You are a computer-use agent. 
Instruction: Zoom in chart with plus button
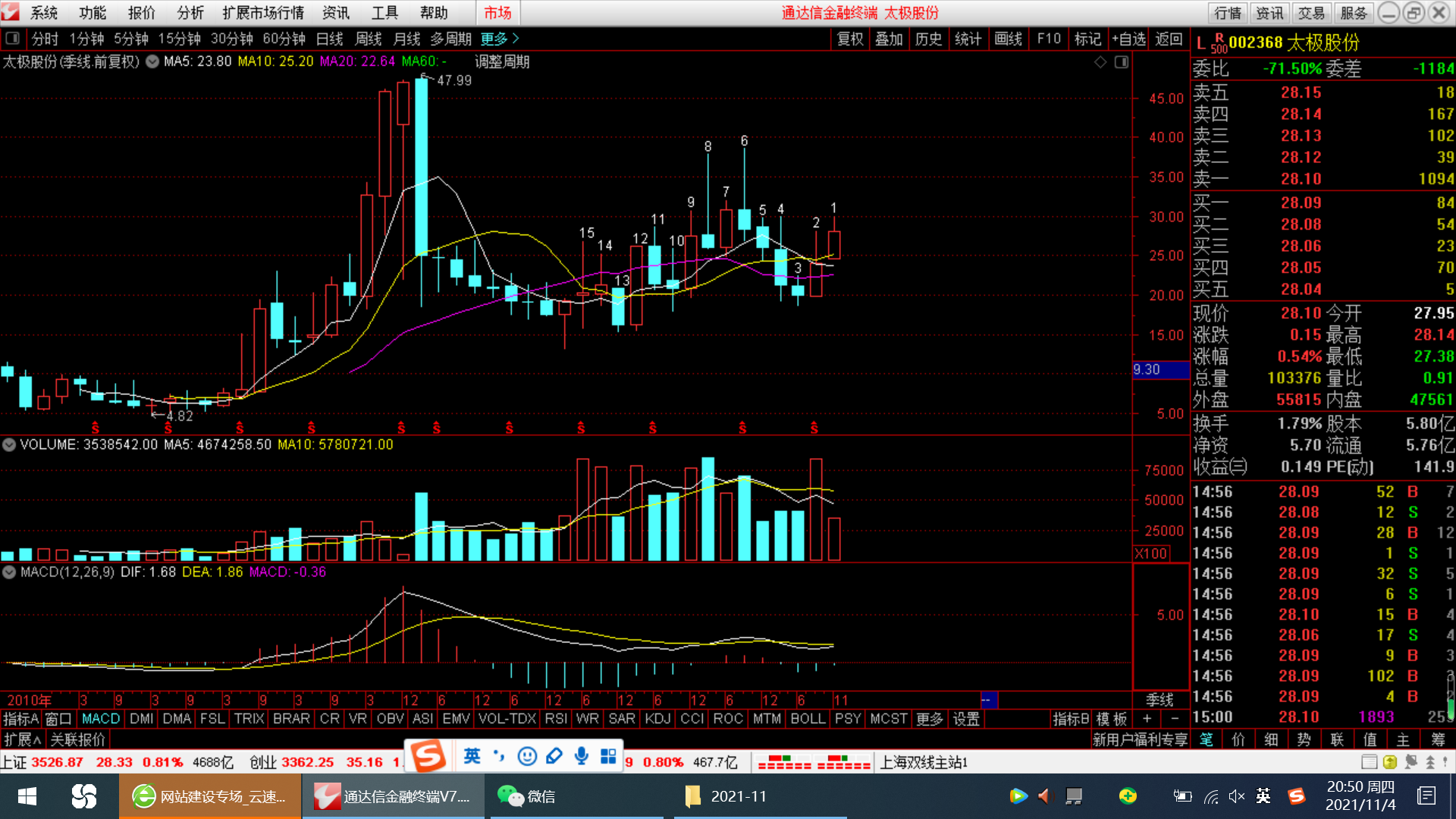(x=1147, y=719)
